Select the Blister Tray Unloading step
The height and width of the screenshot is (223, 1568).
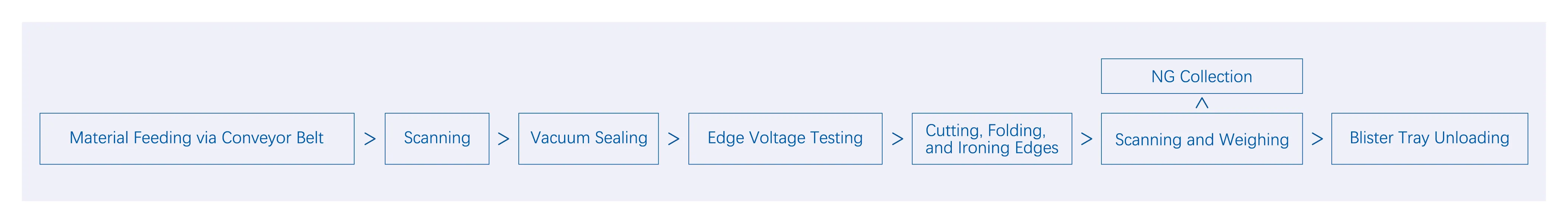click(1430, 138)
